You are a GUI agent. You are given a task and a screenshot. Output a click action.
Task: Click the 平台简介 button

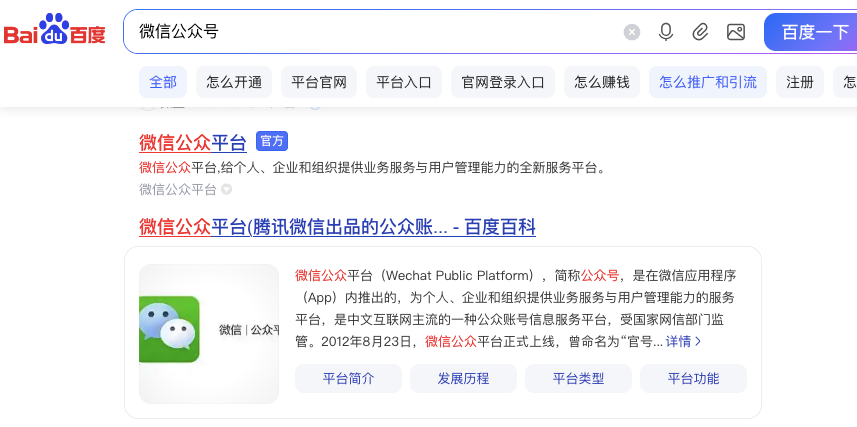click(x=348, y=378)
